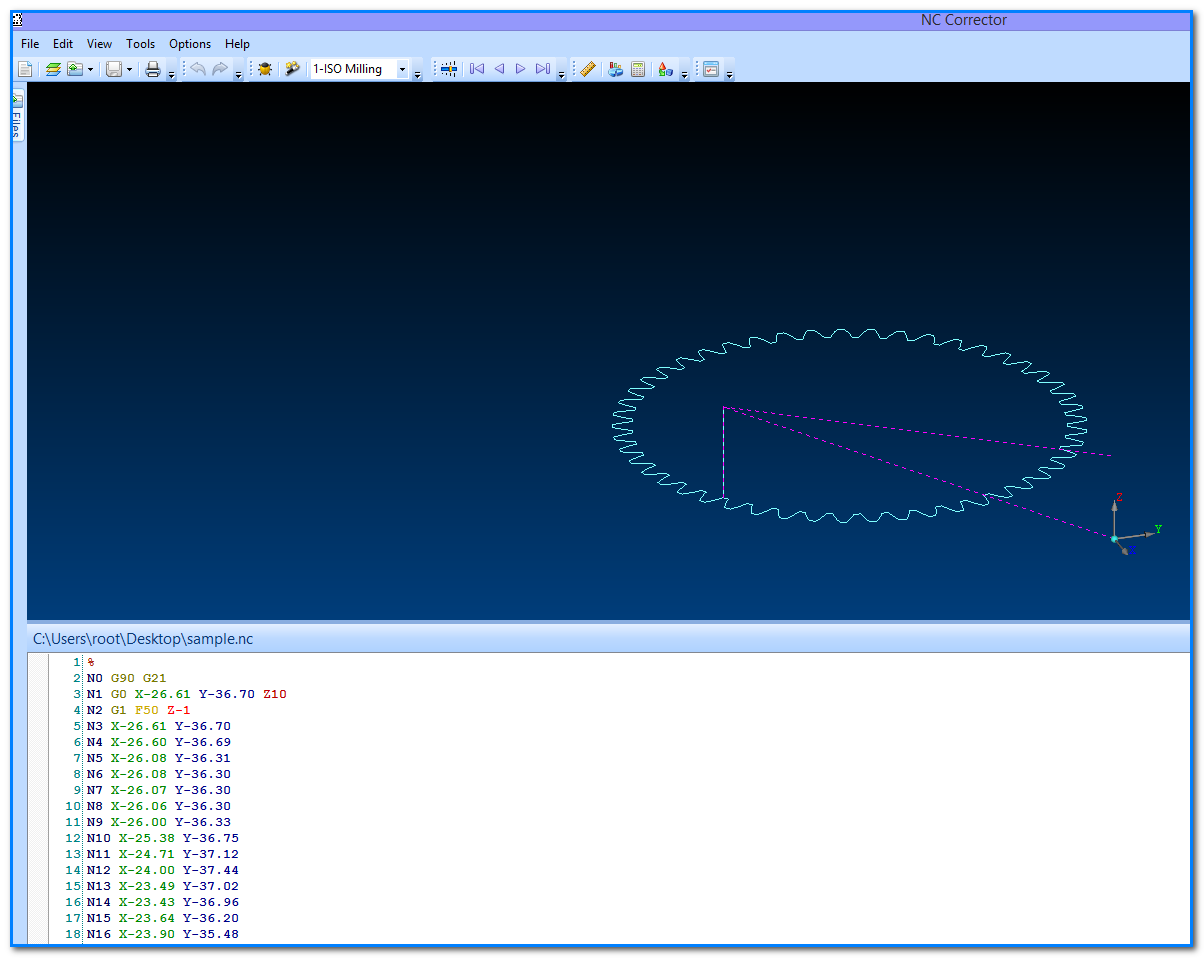Click the Undo arrow

(x=198, y=69)
